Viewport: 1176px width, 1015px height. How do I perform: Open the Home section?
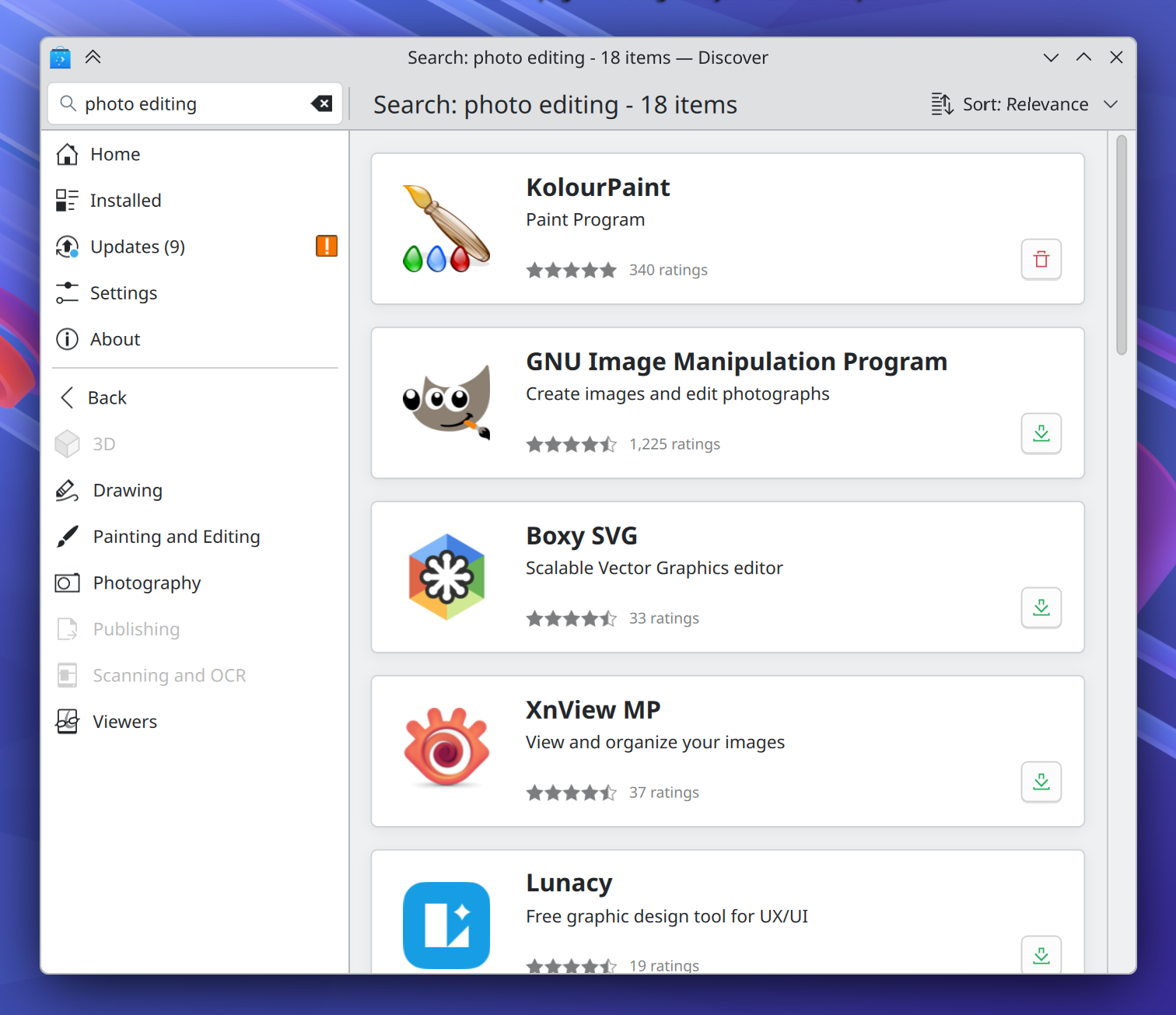tap(115, 154)
